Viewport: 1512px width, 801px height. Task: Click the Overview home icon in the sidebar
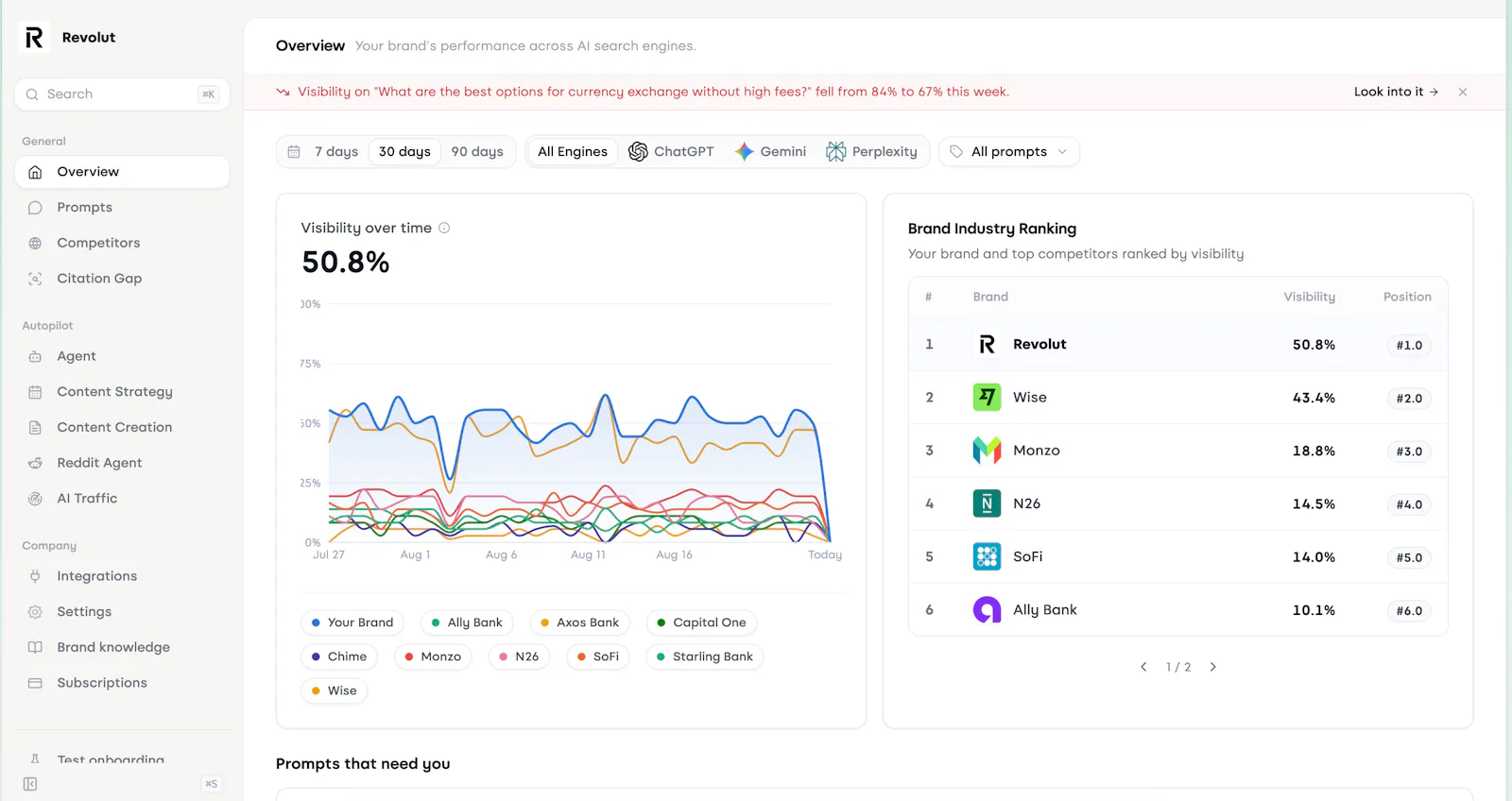(35, 172)
